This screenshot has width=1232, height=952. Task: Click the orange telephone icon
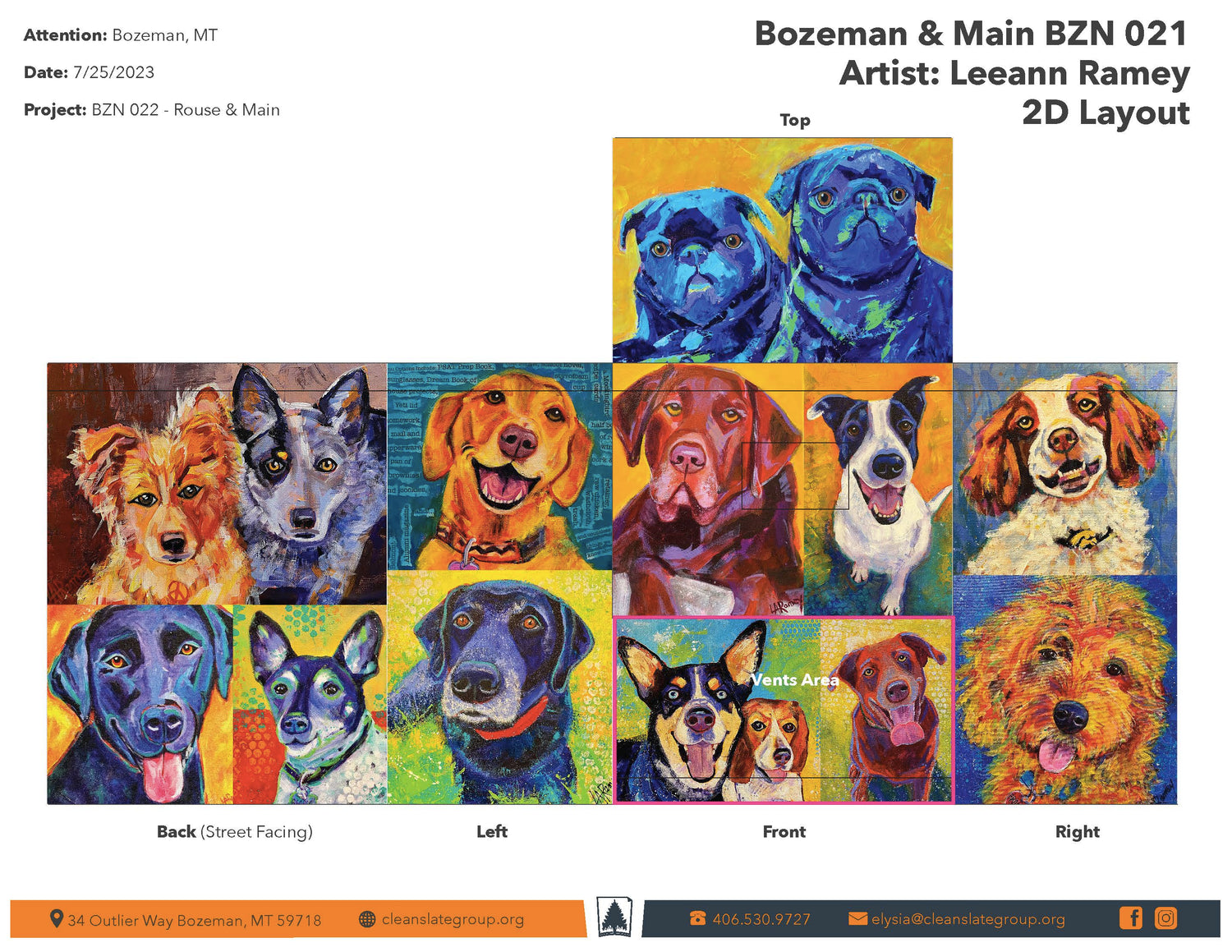[x=697, y=918]
